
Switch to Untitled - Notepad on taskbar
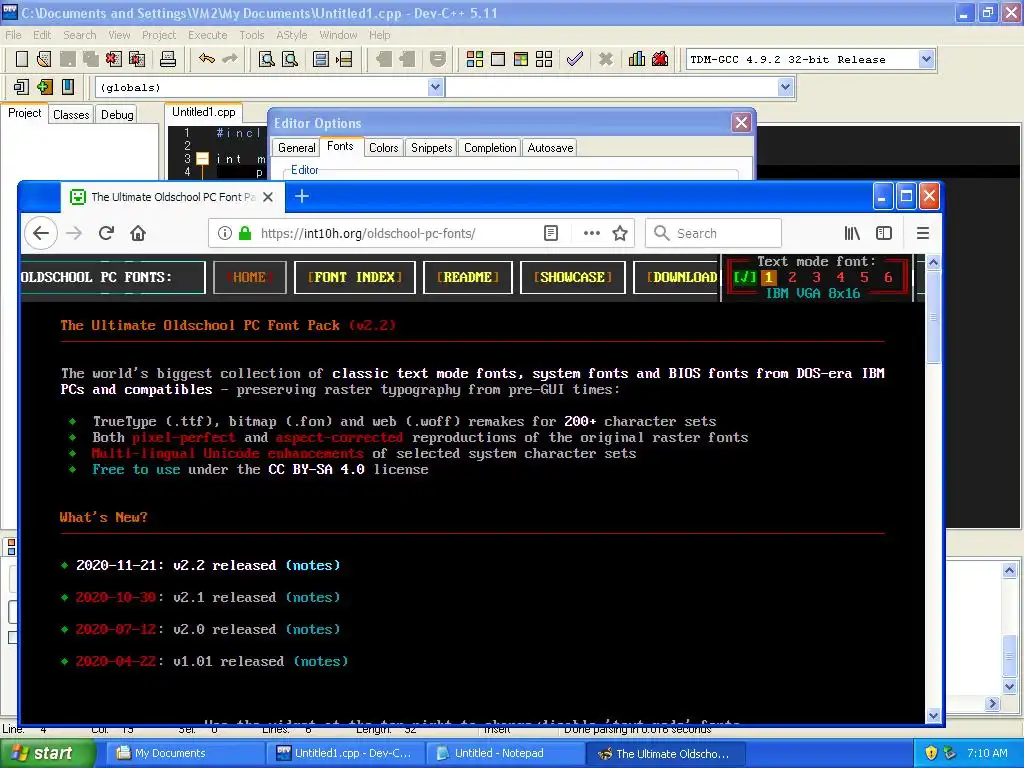[x=505, y=754]
